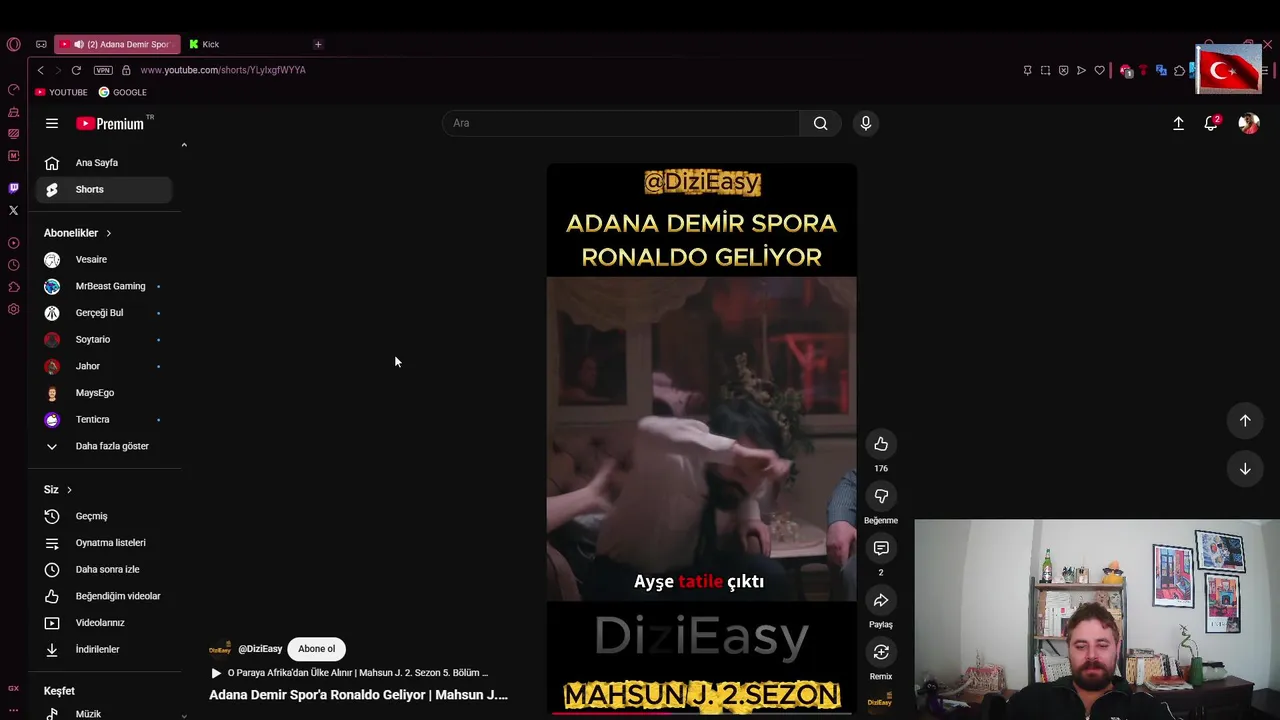Open the send to My Flow icon
The height and width of the screenshot is (720, 1280).
tap(1081, 70)
